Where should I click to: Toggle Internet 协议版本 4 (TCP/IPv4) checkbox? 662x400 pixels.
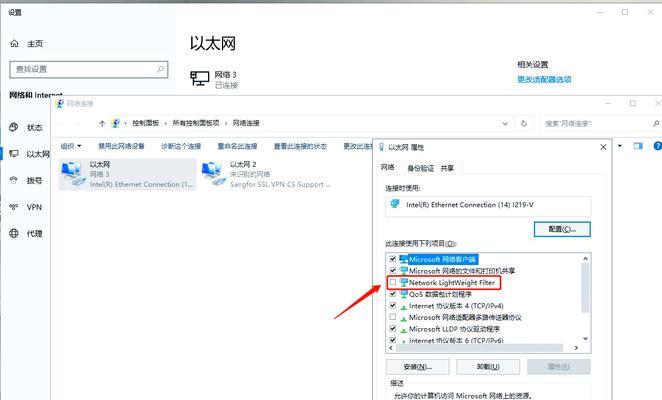point(393,305)
